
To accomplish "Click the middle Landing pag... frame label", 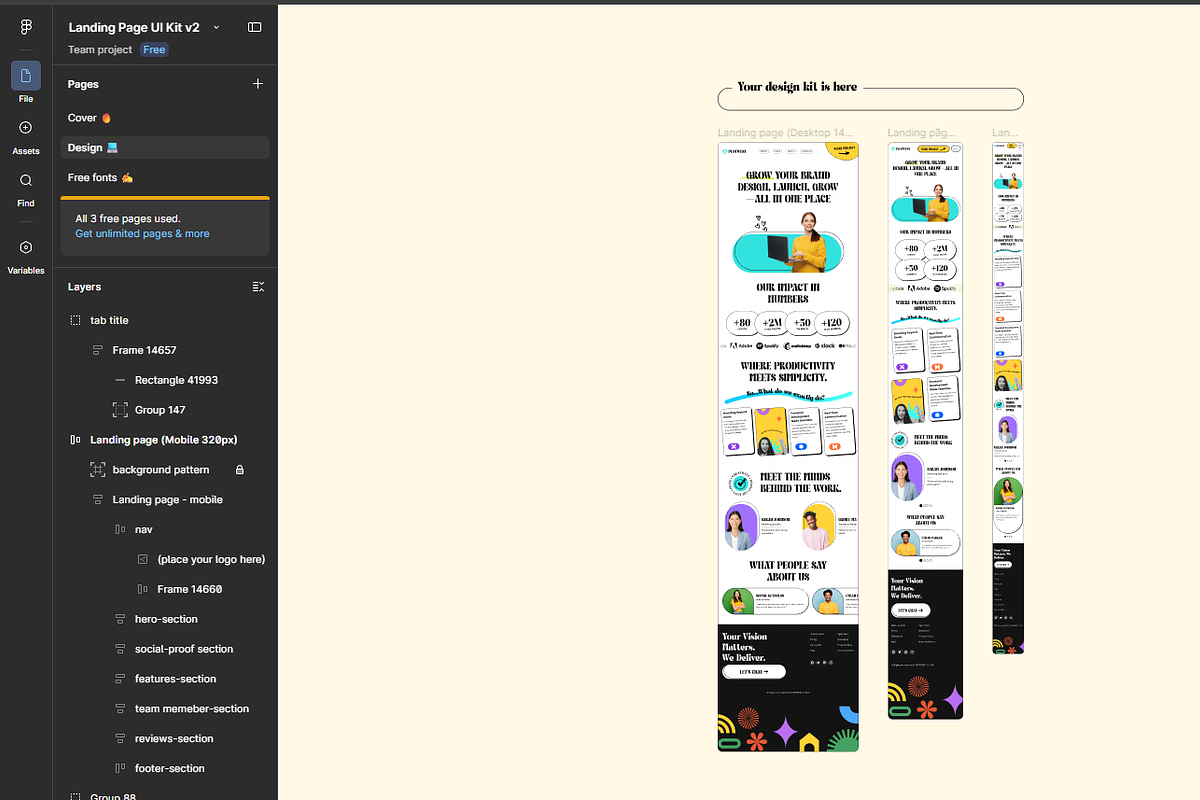I will [x=921, y=132].
